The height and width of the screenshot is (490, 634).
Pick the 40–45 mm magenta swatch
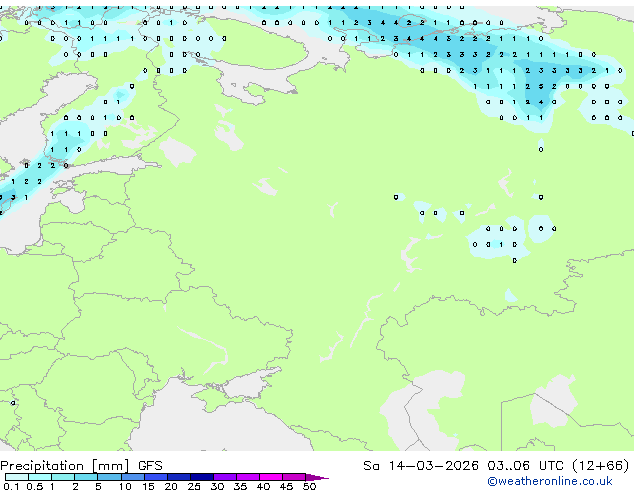271,477
